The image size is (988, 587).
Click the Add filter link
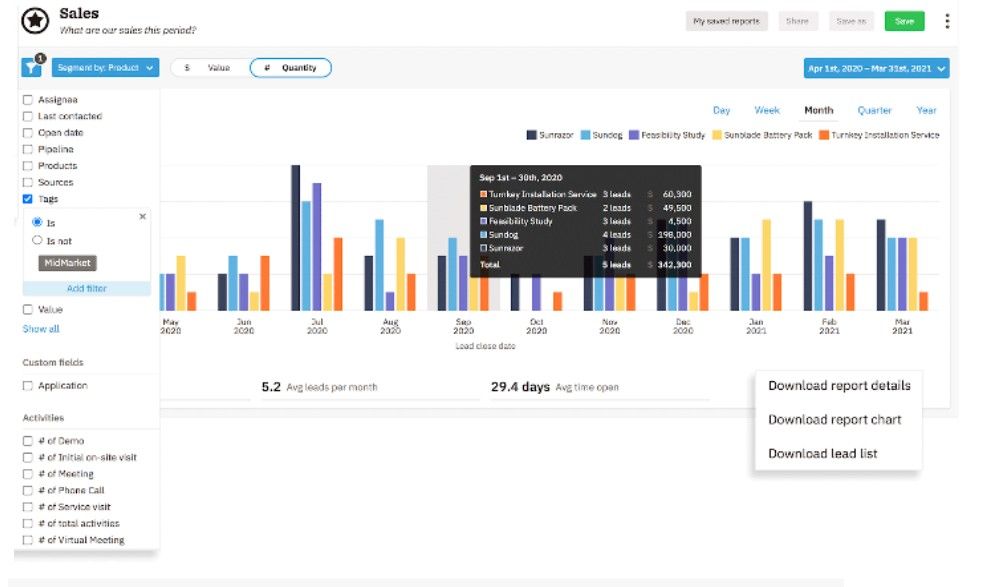[x=86, y=289]
